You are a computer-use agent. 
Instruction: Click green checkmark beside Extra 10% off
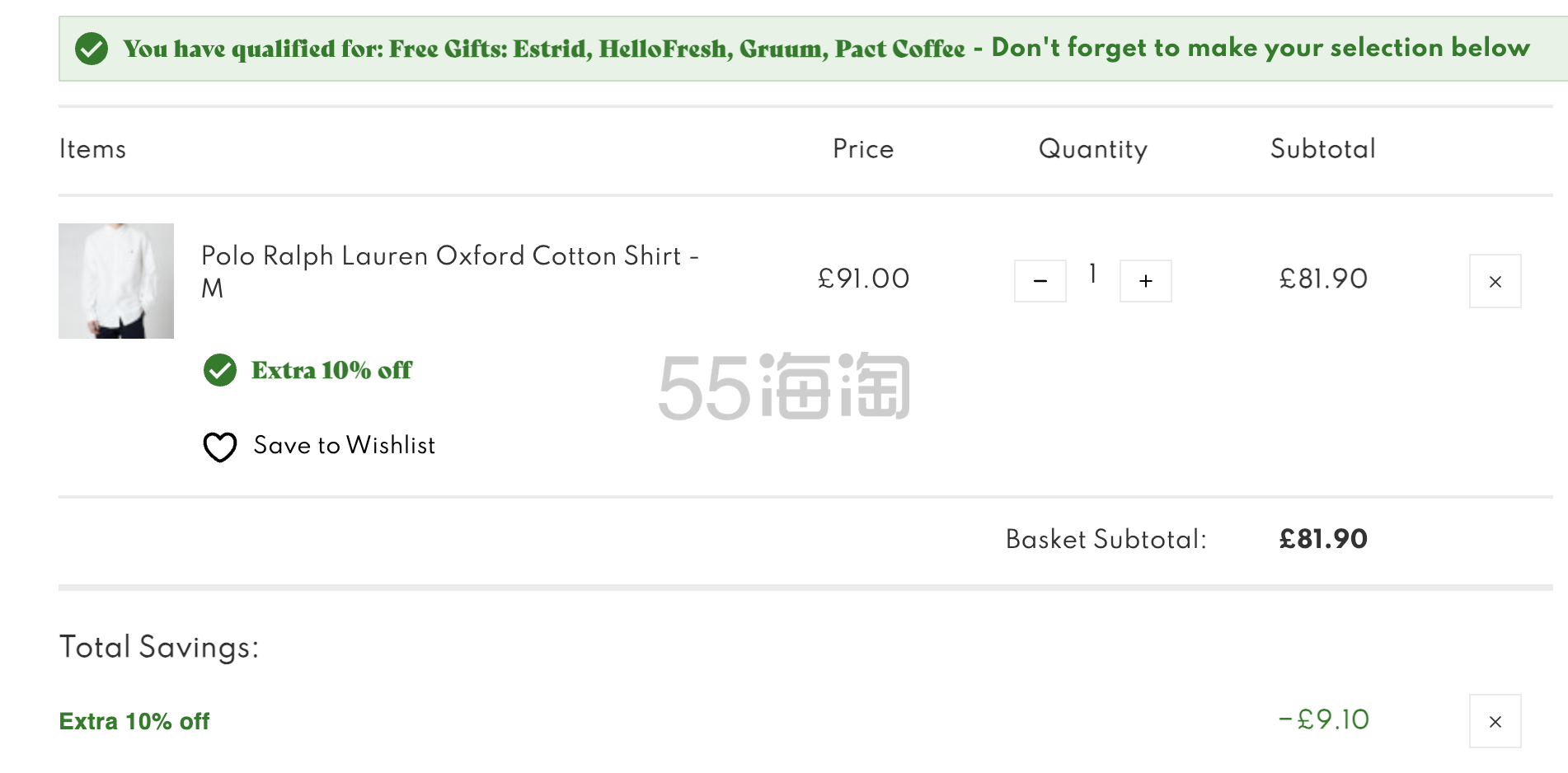(x=220, y=370)
